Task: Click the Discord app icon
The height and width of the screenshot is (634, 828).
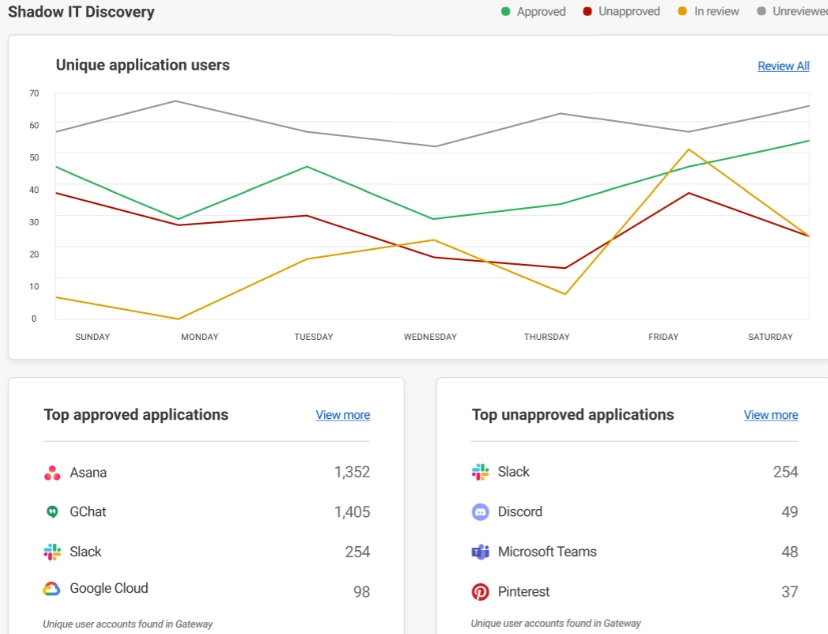Action: click(x=480, y=512)
